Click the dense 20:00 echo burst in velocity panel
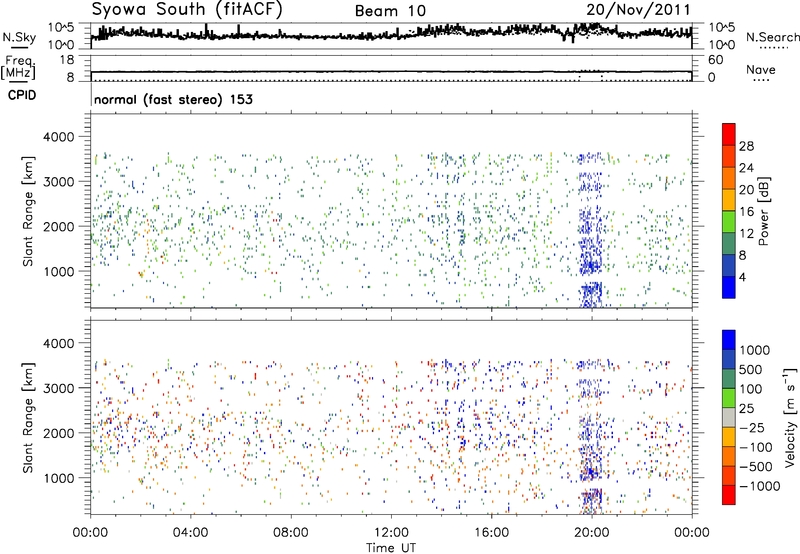Screen dimensions: 800x554 tap(591, 436)
